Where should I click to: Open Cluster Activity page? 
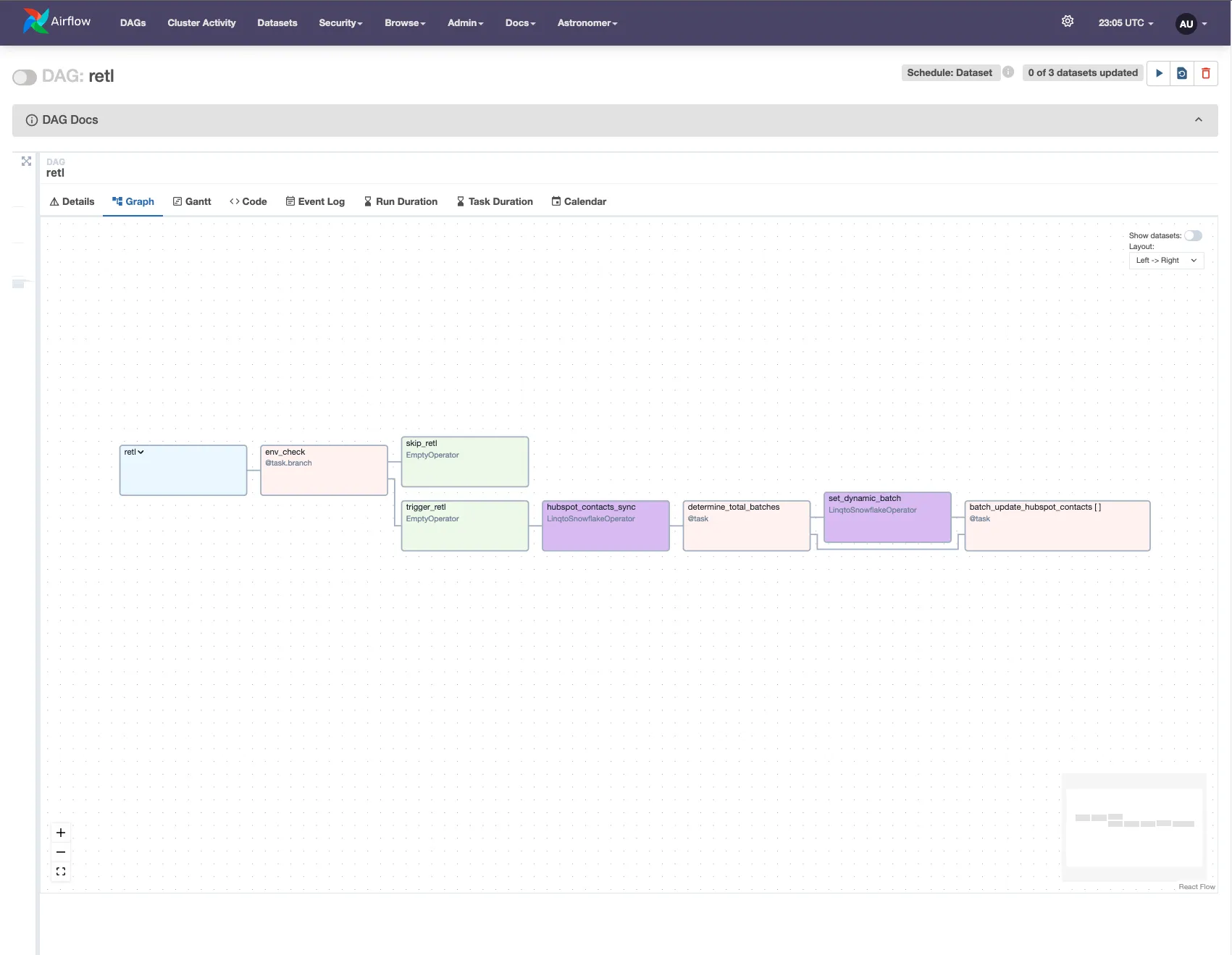tap(201, 23)
